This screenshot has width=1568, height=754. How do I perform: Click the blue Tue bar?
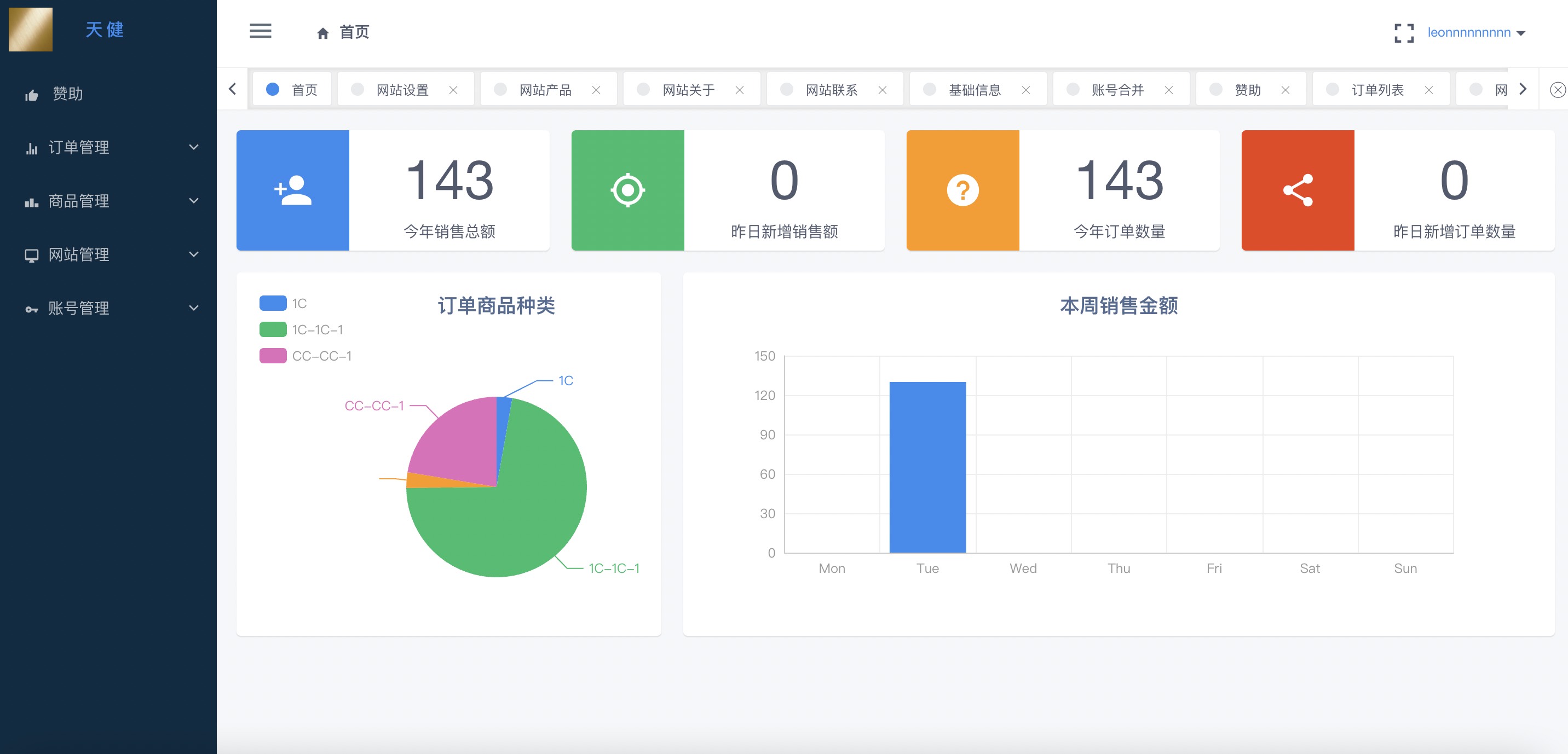coord(927,467)
